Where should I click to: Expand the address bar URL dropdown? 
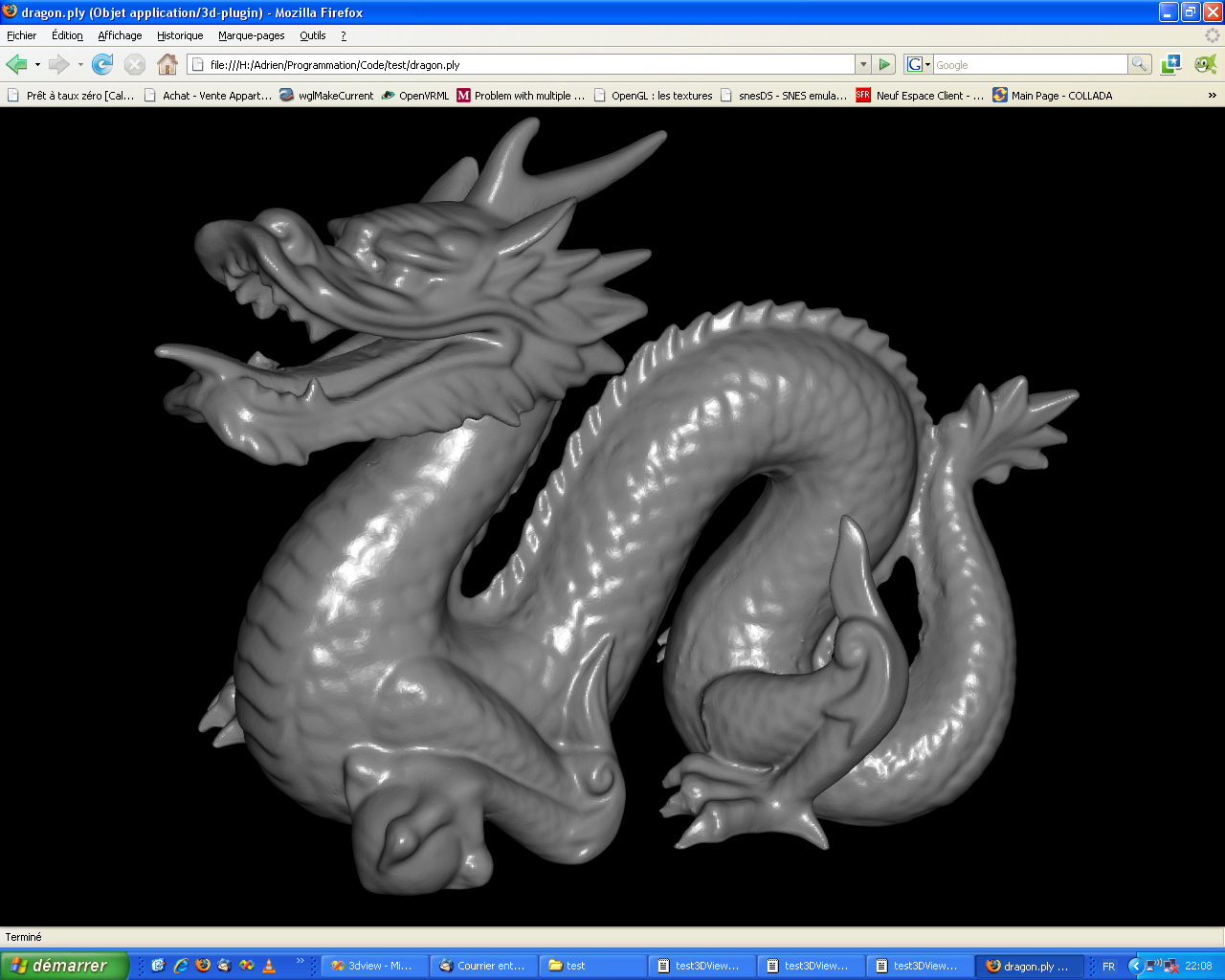pyautogui.click(x=863, y=64)
